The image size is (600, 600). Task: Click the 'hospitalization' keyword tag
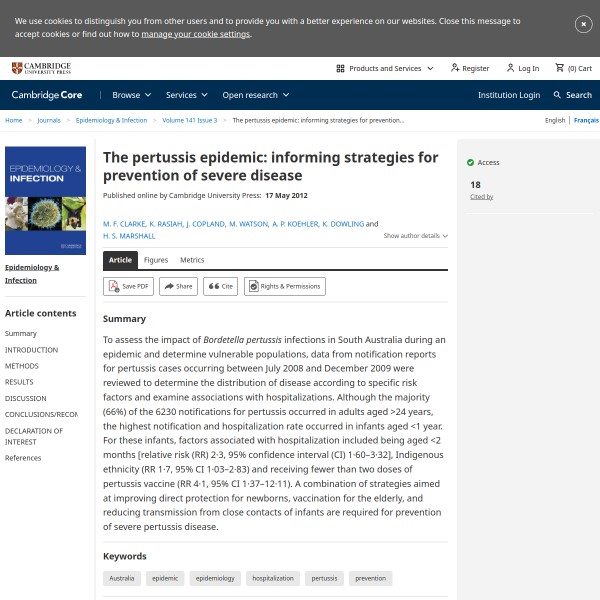click(x=272, y=578)
